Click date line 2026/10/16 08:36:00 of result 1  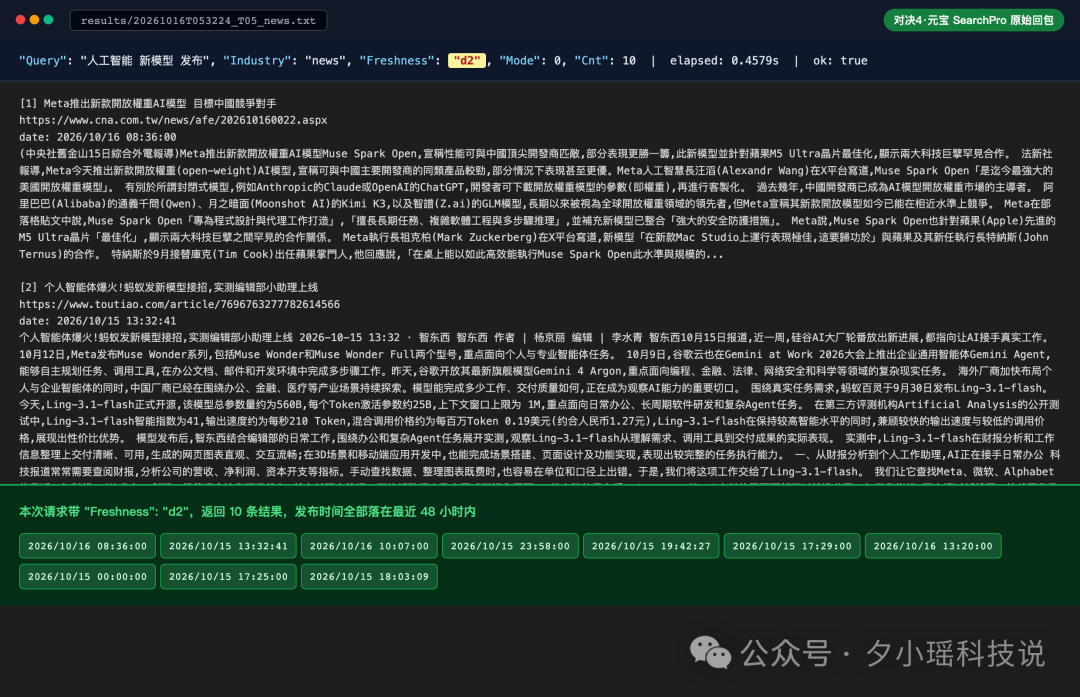[x=98, y=137]
